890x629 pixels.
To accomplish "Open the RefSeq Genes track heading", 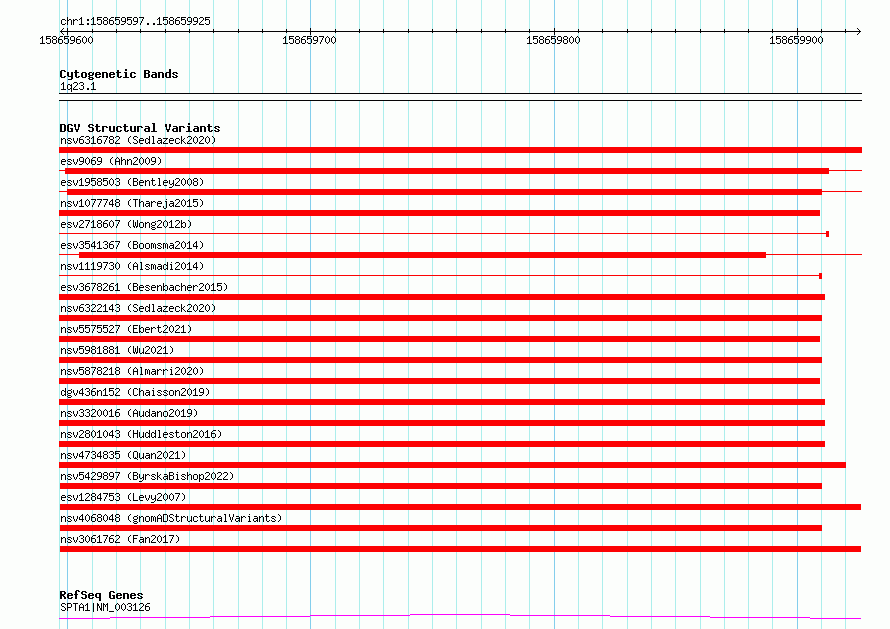I will [x=101, y=595].
